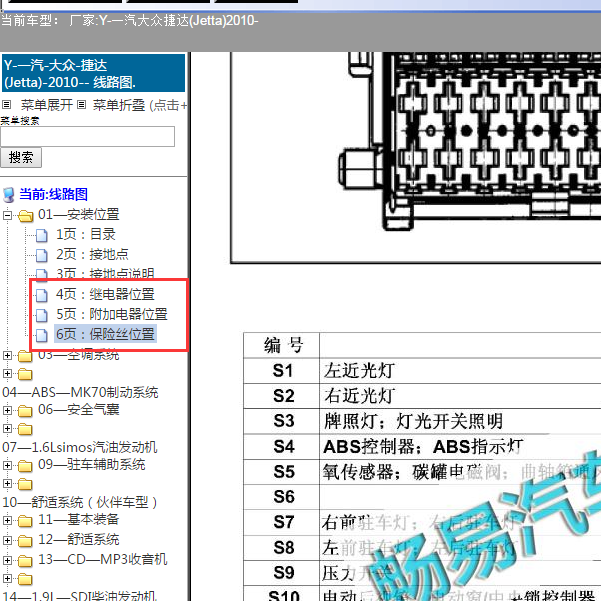Click folder icon above 10—舒适系统 label
This screenshot has width=601, height=601.
(25, 484)
